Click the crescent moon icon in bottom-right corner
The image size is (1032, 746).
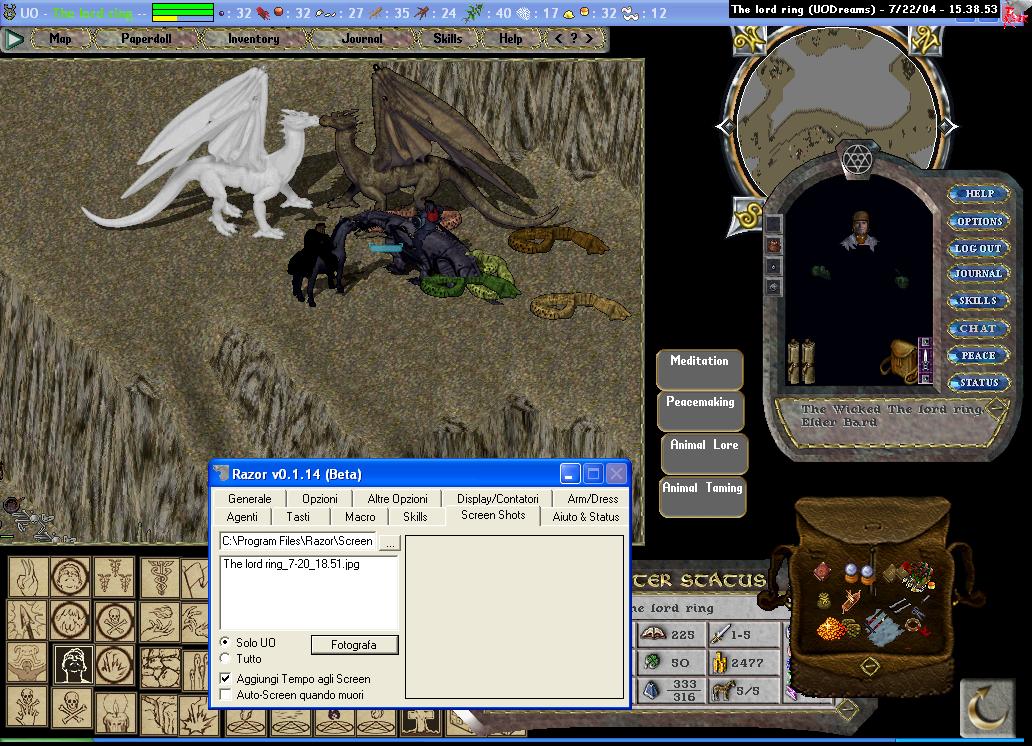click(x=987, y=708)
